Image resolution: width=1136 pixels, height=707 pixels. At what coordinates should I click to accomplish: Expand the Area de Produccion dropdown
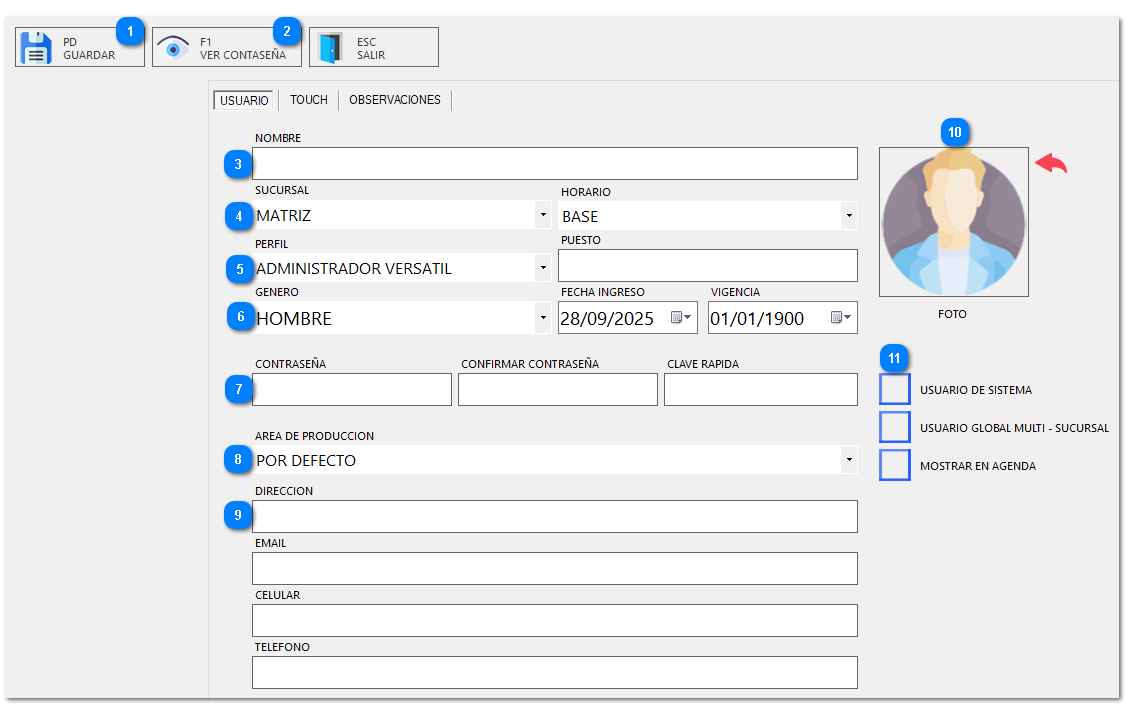click(x=848, y=460)
